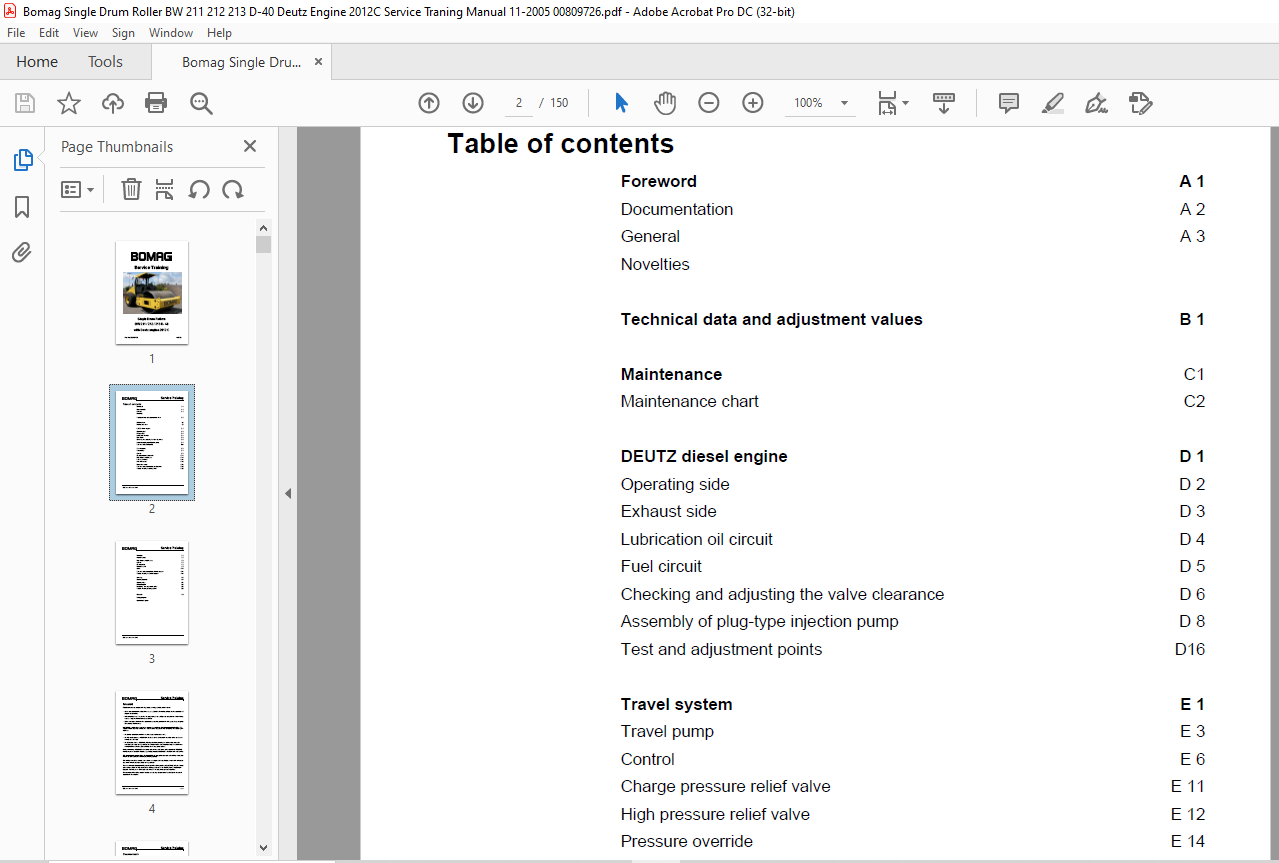Add a sticky note comment

coord(1009,103)
